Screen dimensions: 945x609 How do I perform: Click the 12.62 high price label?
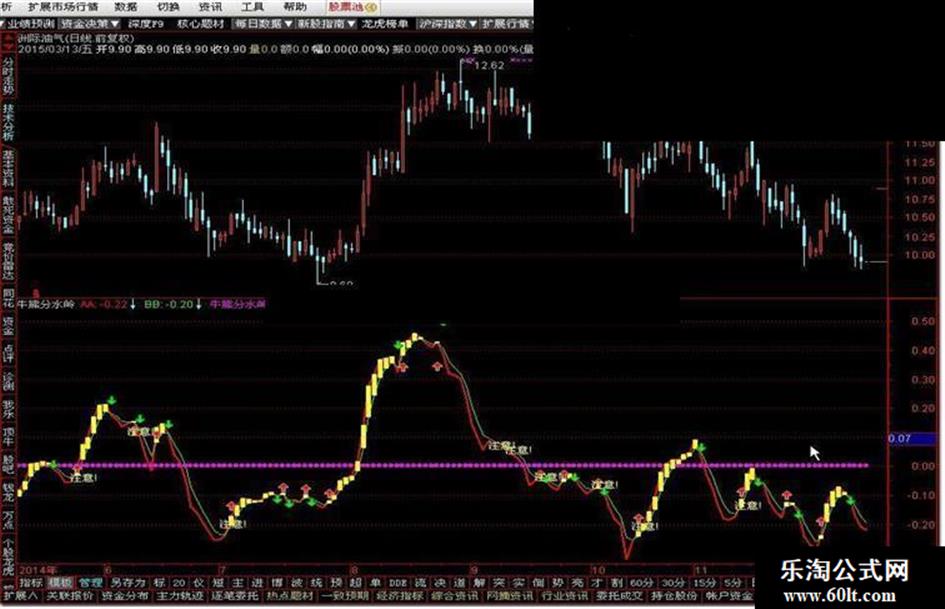tap(489, 65)
